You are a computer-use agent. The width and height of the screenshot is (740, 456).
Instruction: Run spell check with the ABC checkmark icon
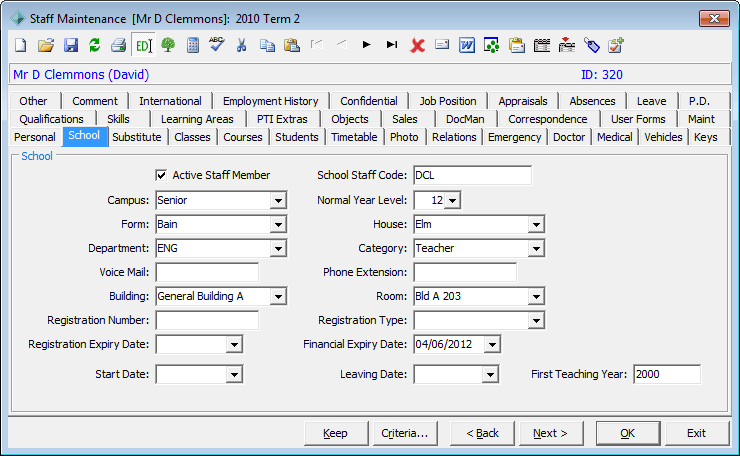pos(217,44)
